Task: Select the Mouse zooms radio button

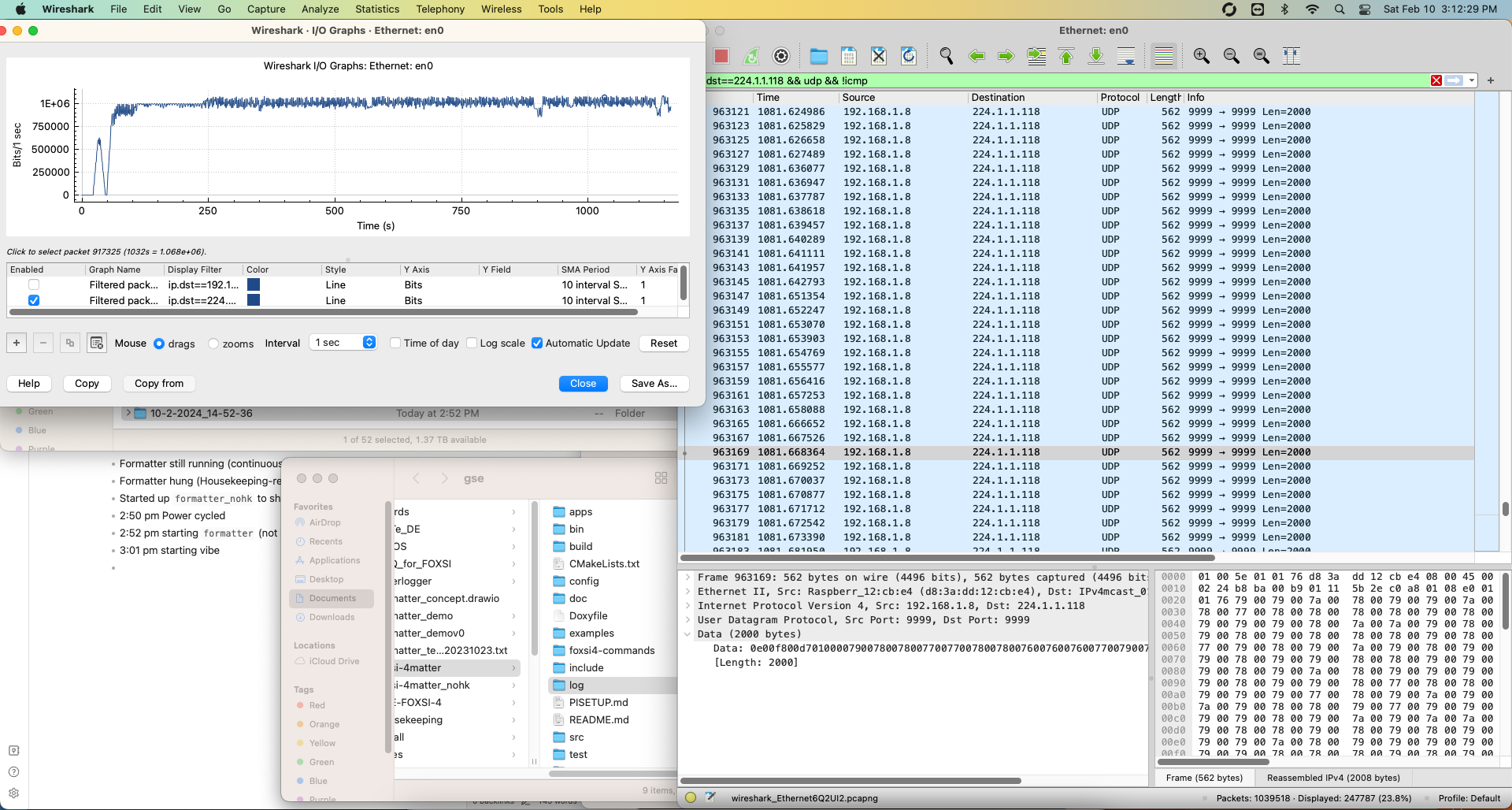Action: 213,344
